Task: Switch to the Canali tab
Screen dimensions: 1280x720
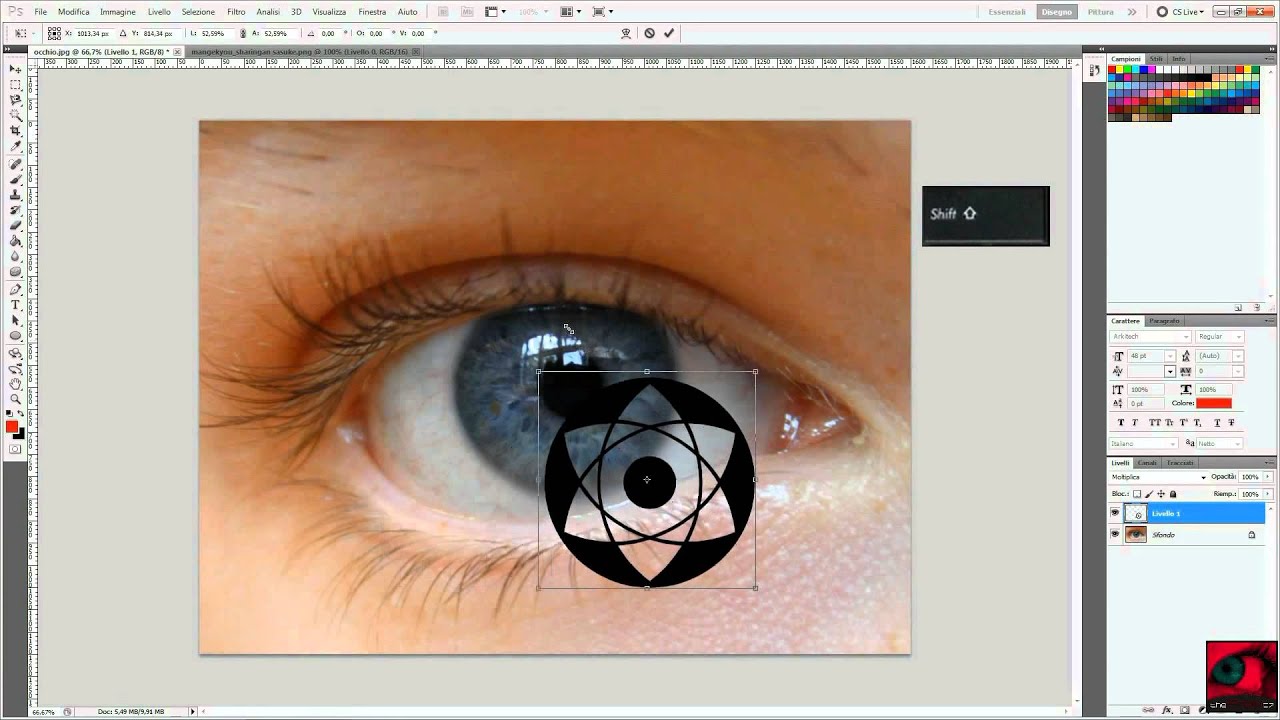Action: pos(1147,463)
